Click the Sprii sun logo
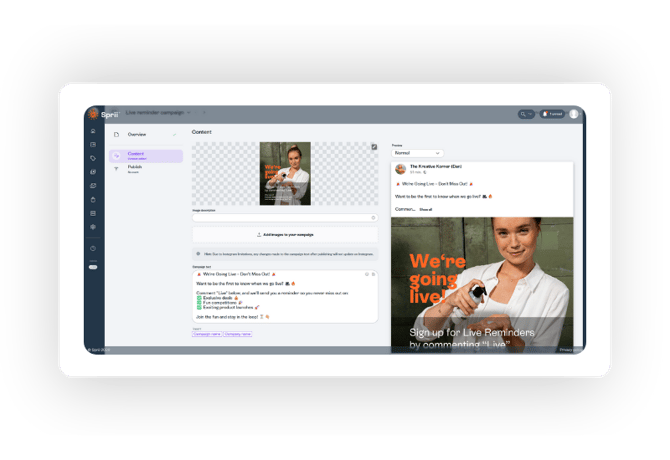 pos(93,114)
